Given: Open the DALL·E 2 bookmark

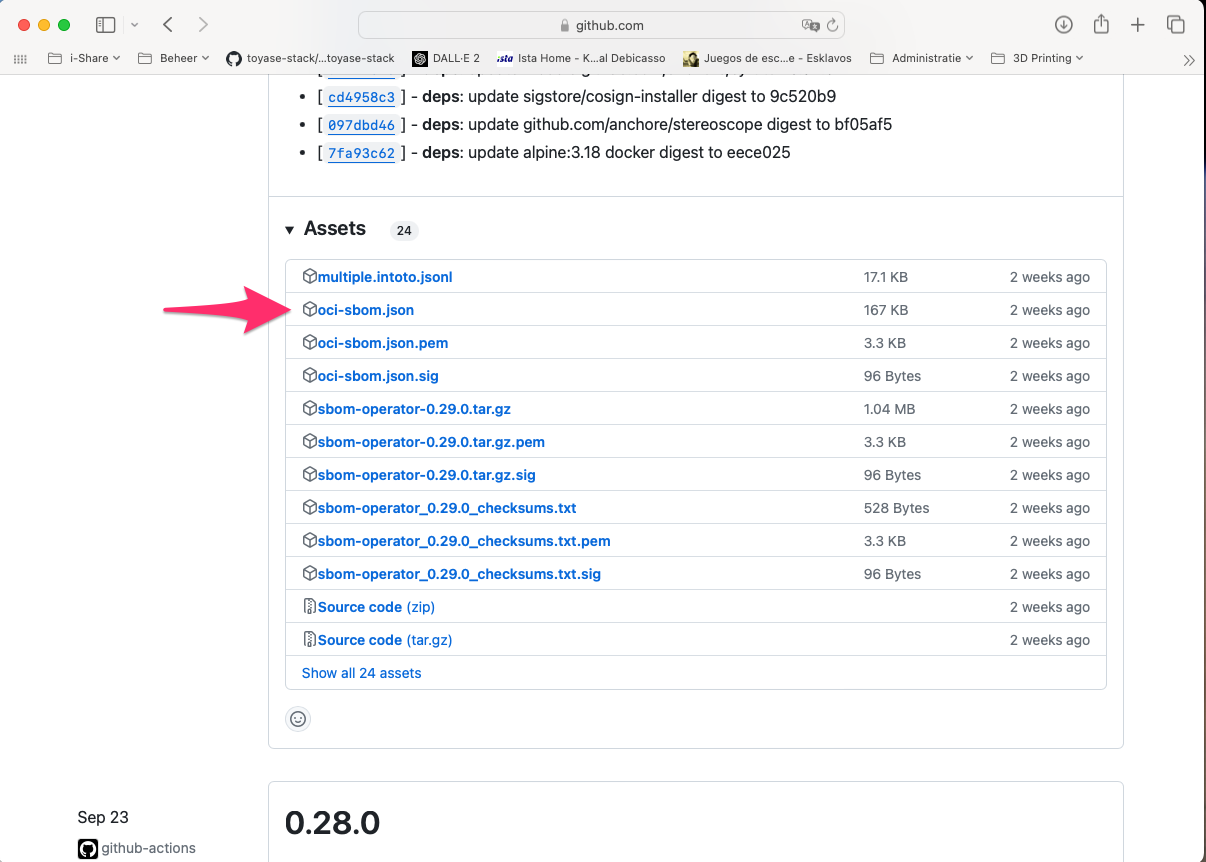Looking at the screenshot, I should click(446, 58).
